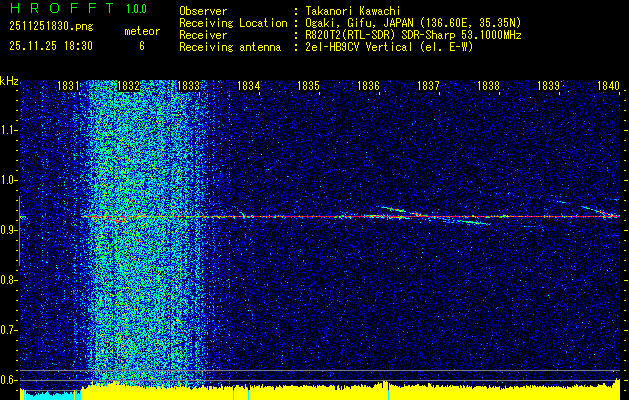Click the R820T2(RTL-SDR) SDR-Sharp receiver text

413,35
